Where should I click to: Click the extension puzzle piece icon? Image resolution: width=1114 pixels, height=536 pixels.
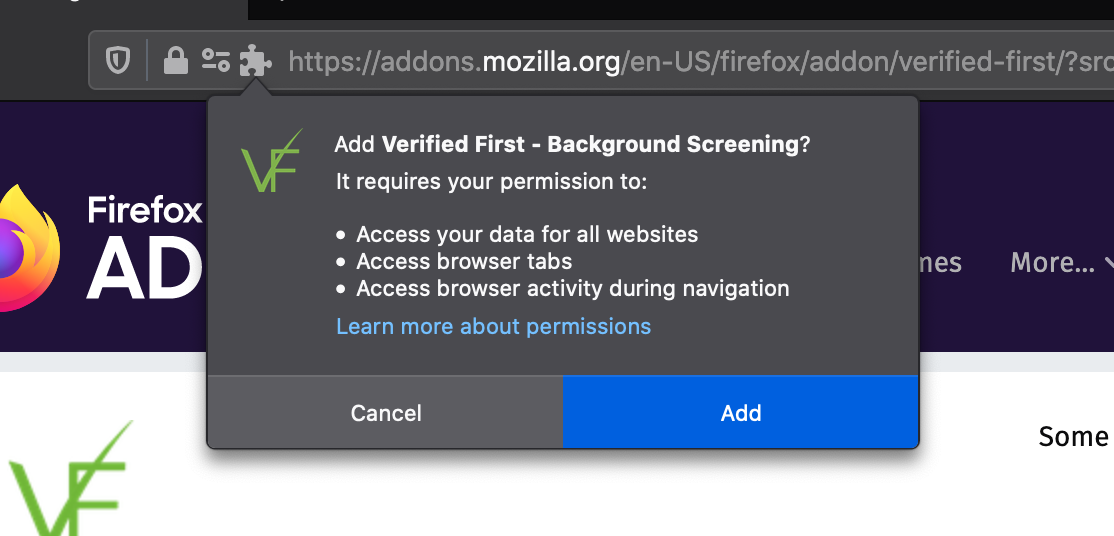[x=255, y=63]
